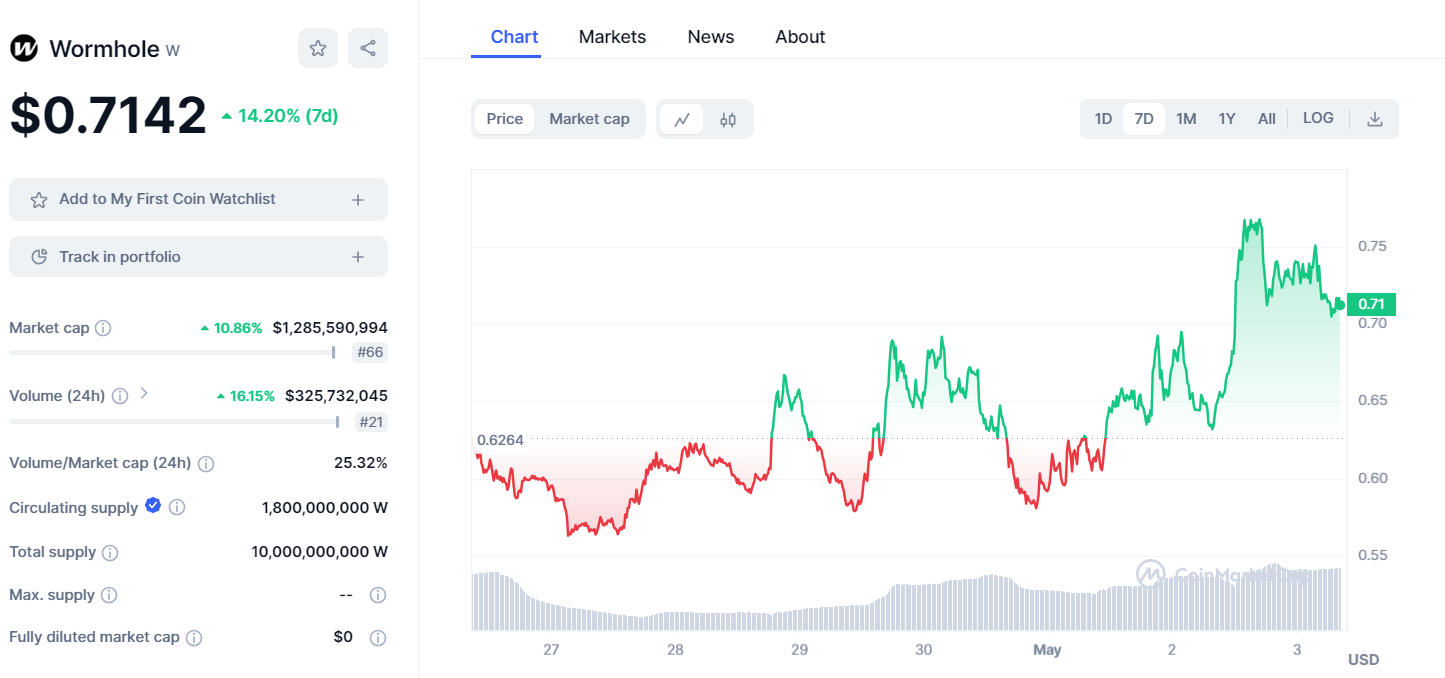Set chart range to 7D
The width and height of the screenshot is (1445, 678).
[x=1144, y=119]
